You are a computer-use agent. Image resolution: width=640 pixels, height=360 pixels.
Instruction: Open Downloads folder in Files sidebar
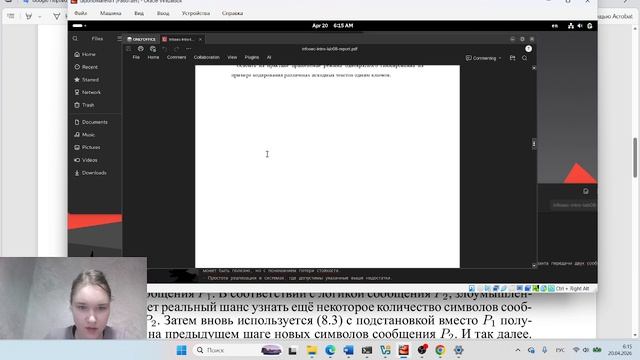point(91,173)
